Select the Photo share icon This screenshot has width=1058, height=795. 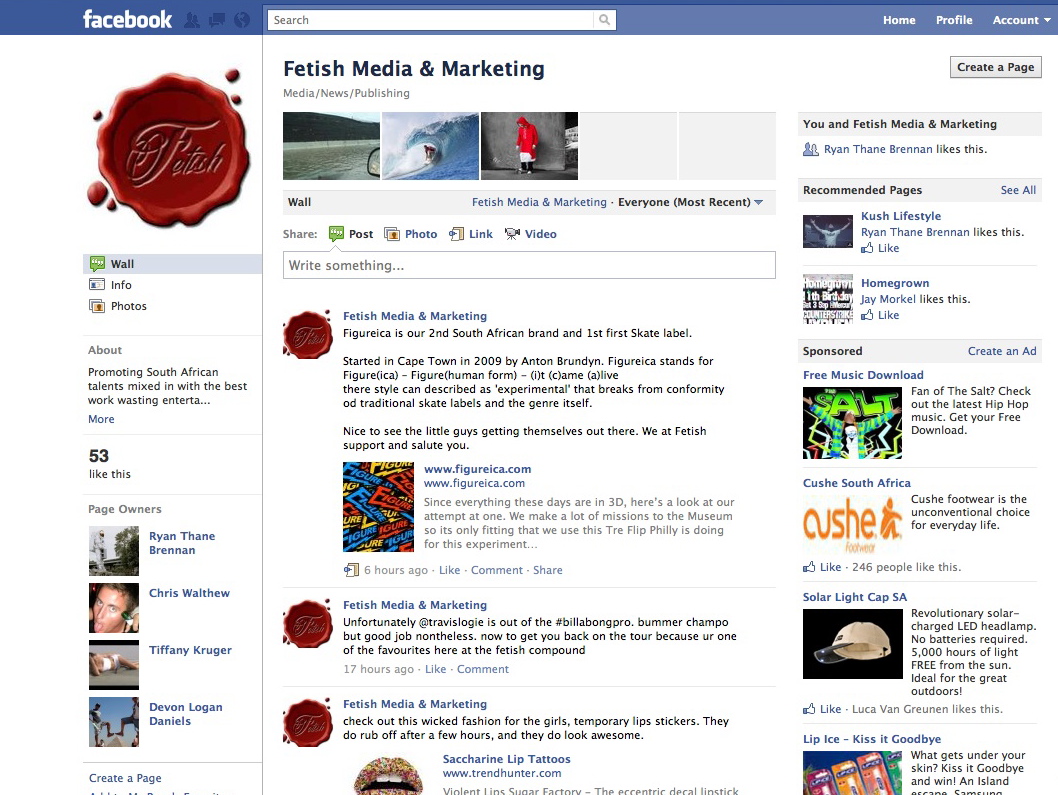(392, 234)
